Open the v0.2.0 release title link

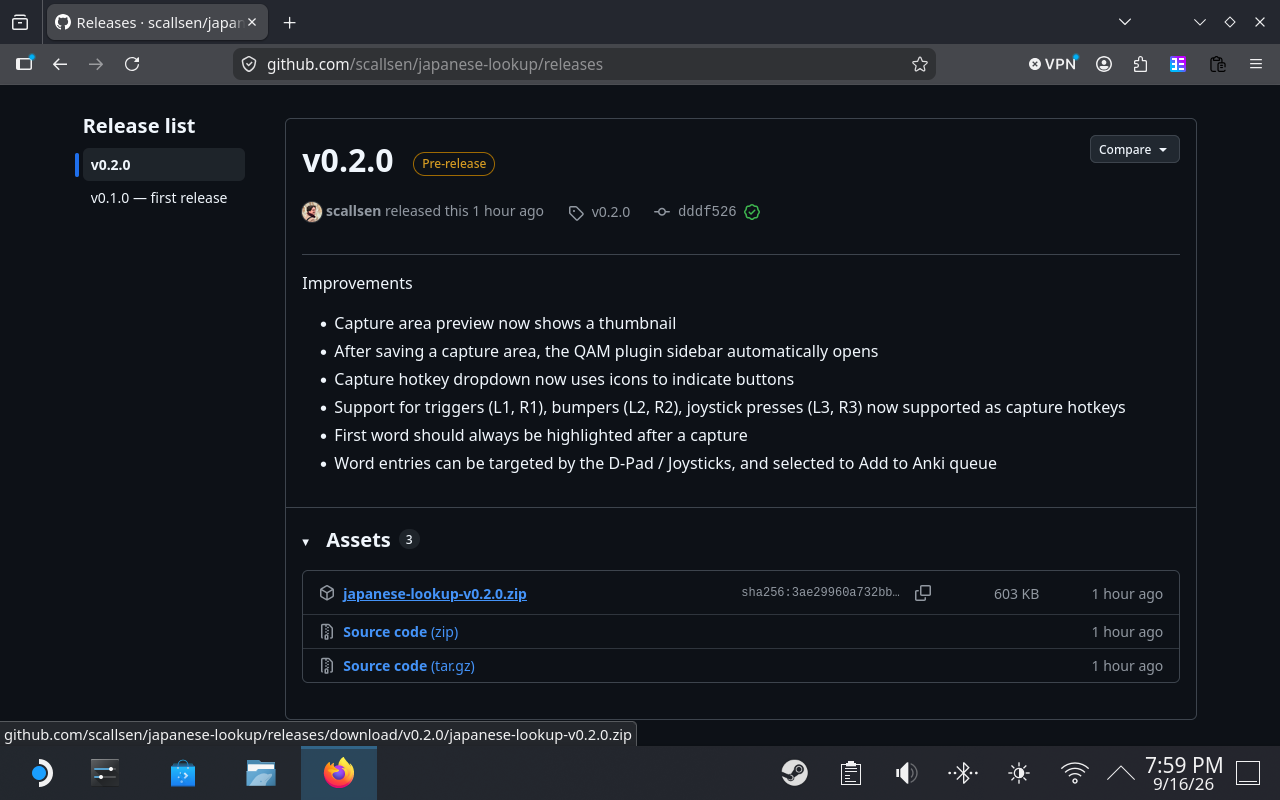(348, 161)
